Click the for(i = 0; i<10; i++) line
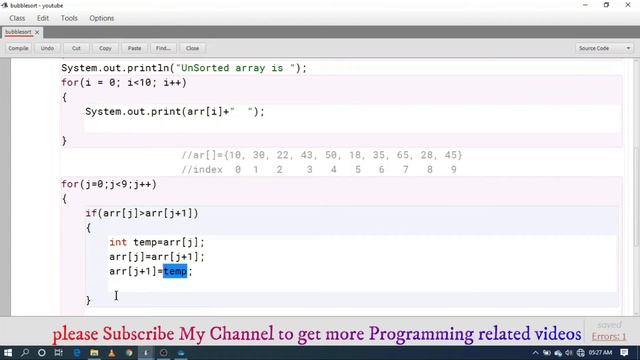This screenshot has height=360, width=640. coord(124,83)
